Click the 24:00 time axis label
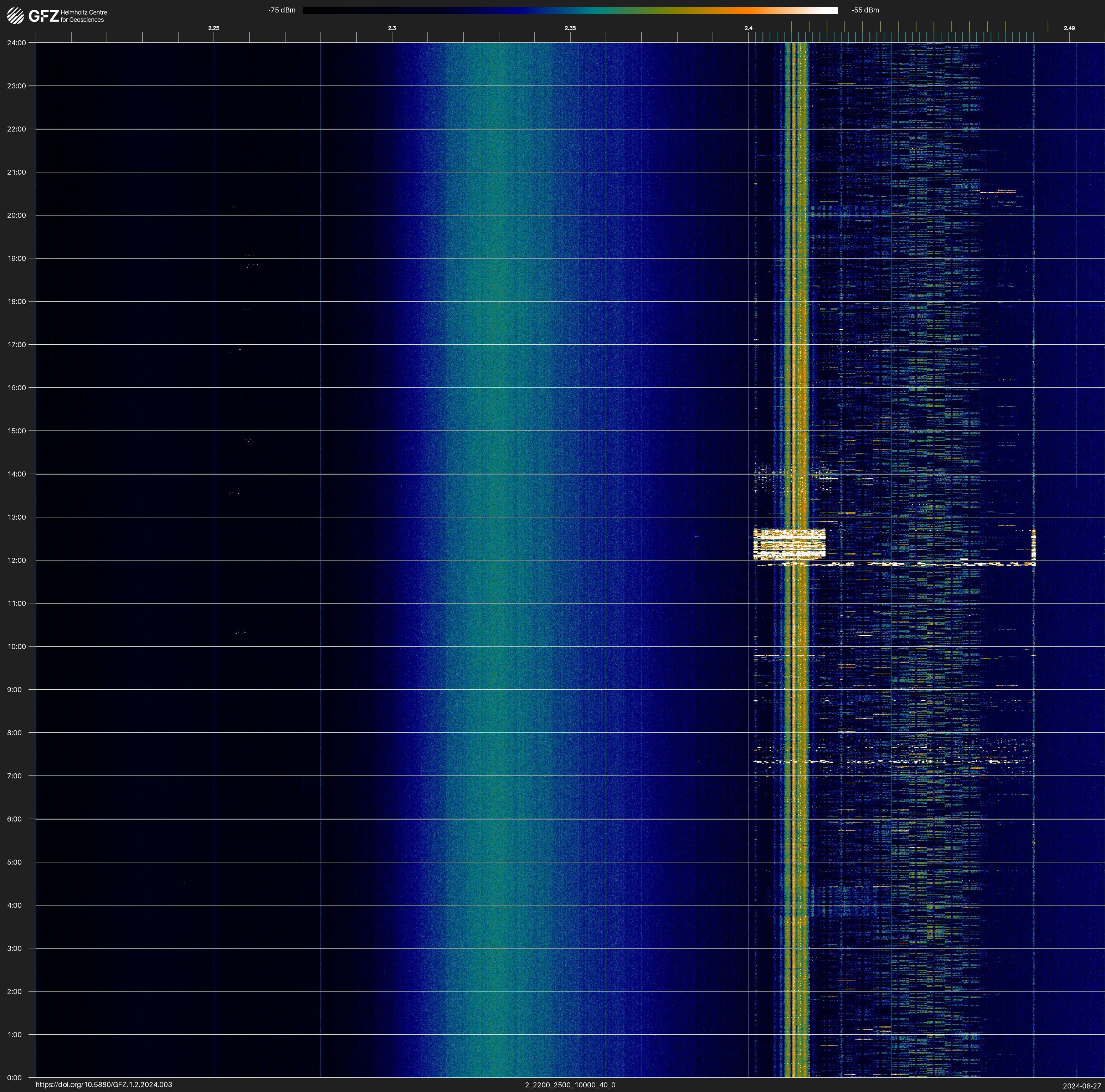Image resolution: width=1105 pixels, height=1092 pixels. [17, 43]
